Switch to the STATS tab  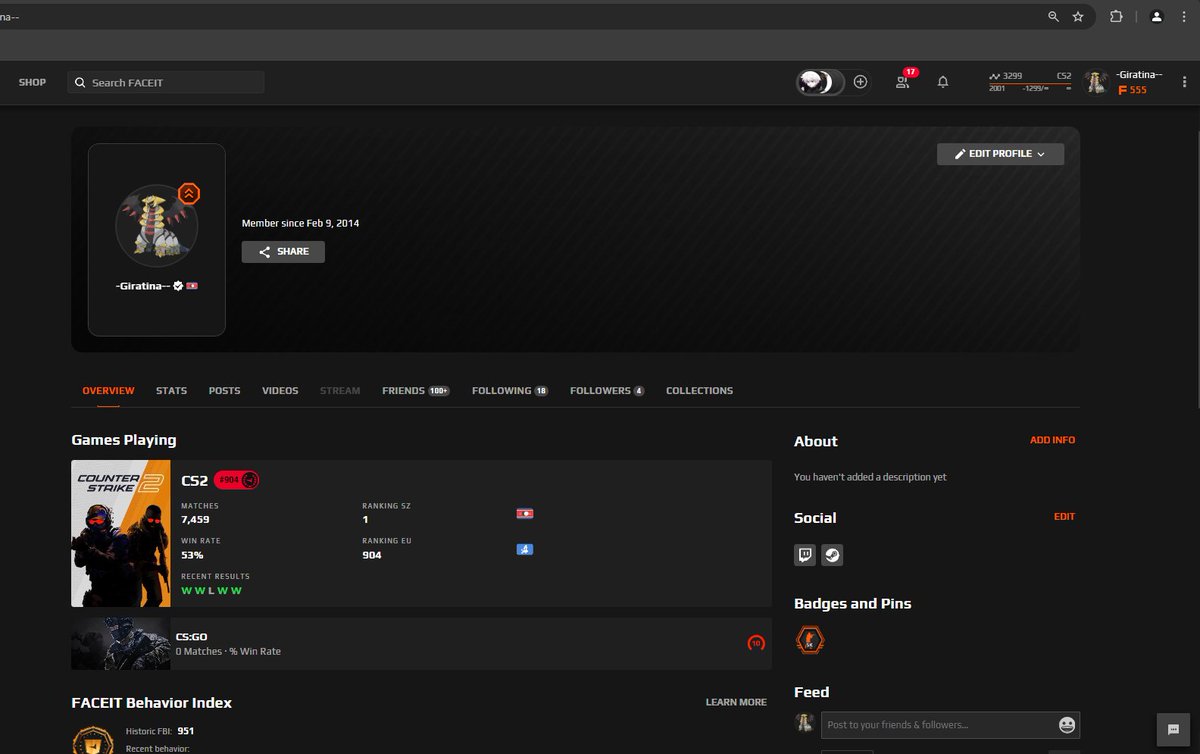click(171, 390)
